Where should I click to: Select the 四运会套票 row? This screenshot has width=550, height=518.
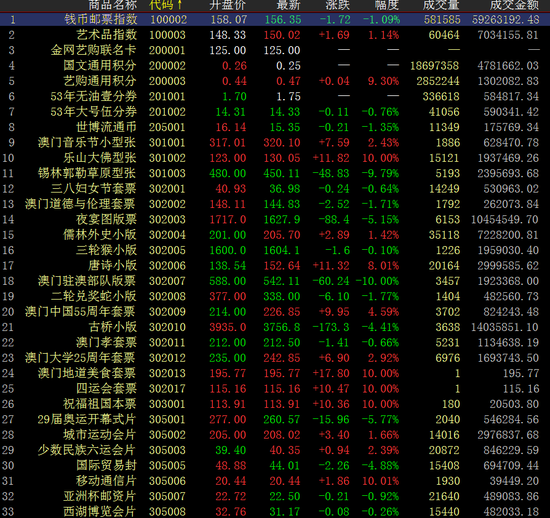click(x=275, y=389)
